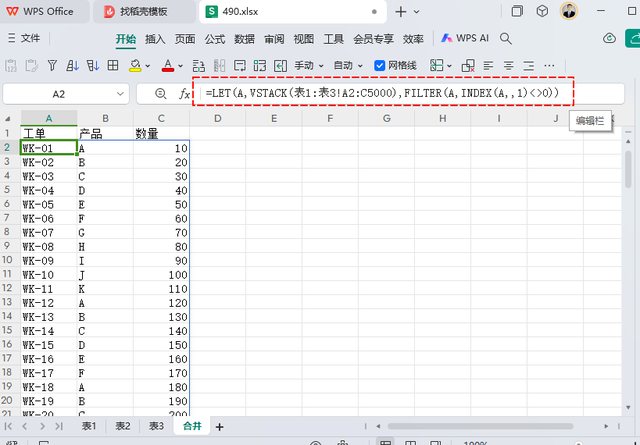Add a new sheet with plus button
This screenshot has width=640, height=445.
click(220, 427)
